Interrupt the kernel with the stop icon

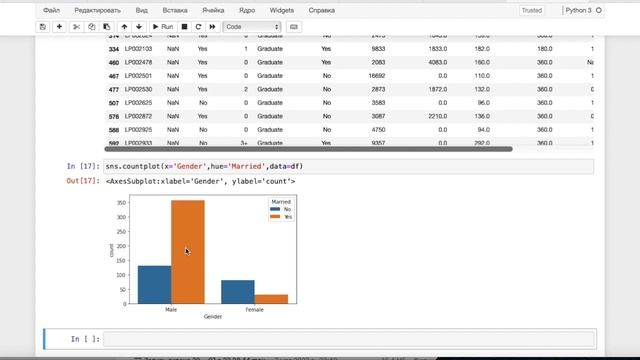(x=184, y=27)
